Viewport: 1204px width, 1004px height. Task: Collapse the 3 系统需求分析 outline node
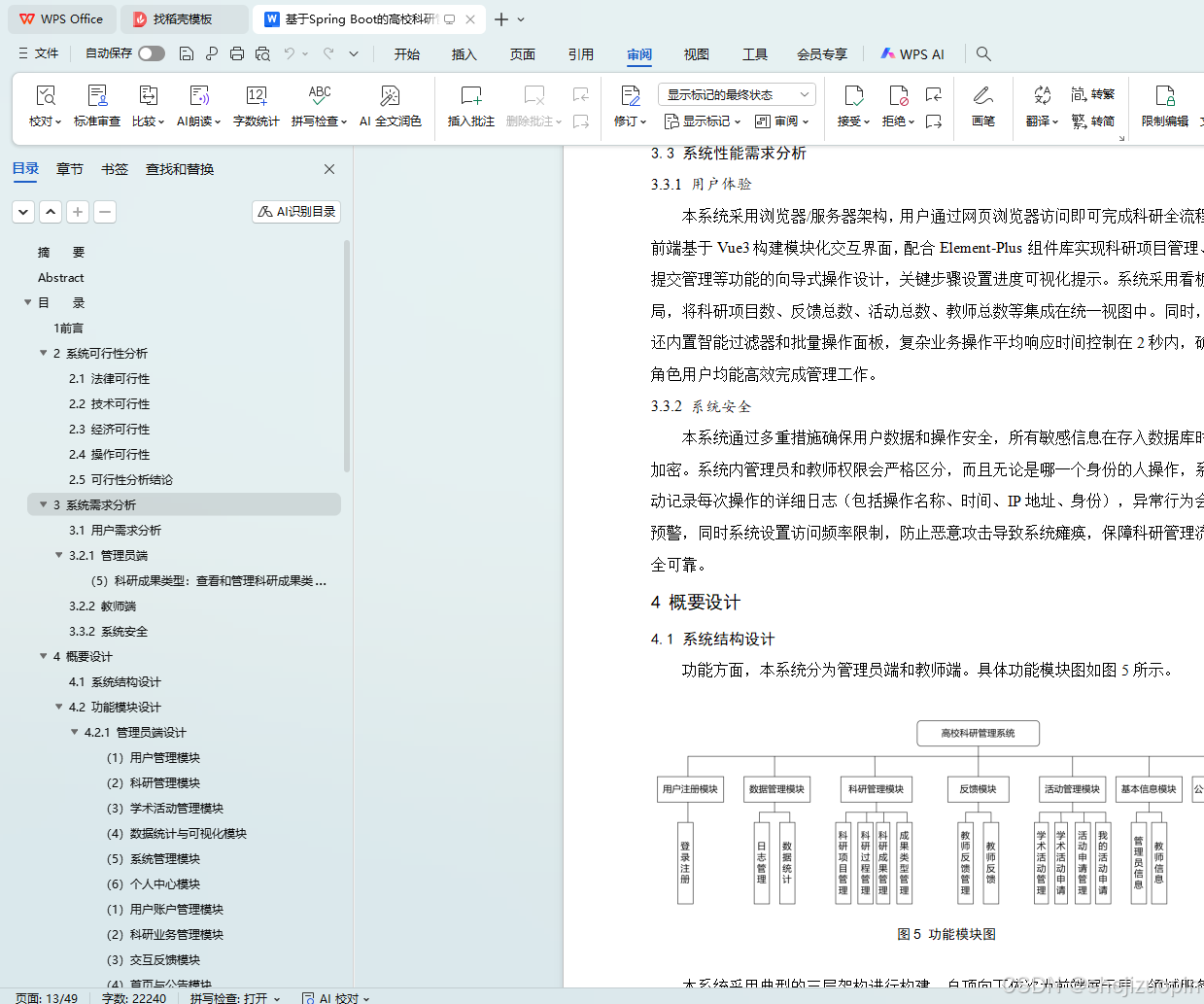click(44, 504)
